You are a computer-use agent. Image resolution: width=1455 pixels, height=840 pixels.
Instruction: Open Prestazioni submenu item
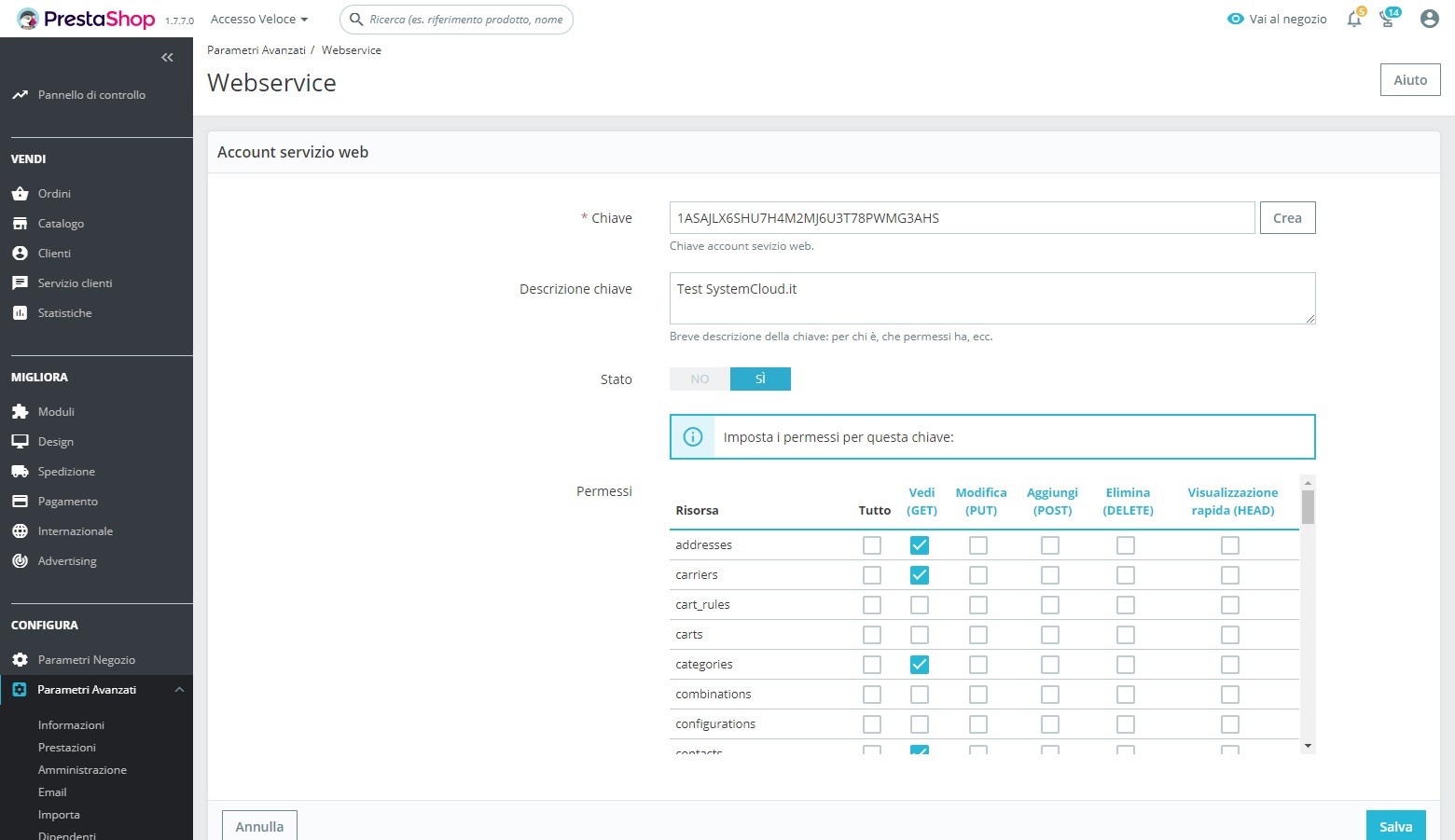(x=67, y=748)
